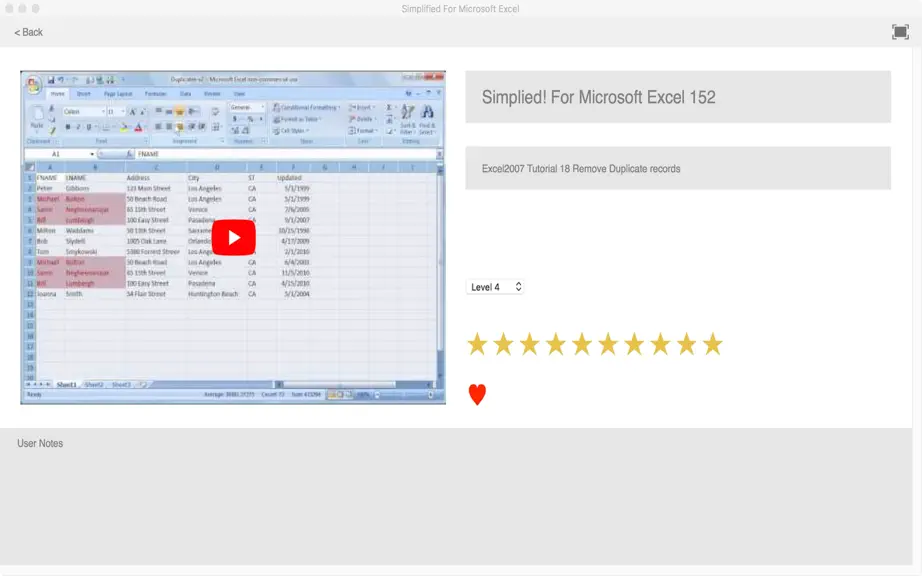Rate the video nine stars
Viewport: 922px width, 576px height.
pos(686,344)
